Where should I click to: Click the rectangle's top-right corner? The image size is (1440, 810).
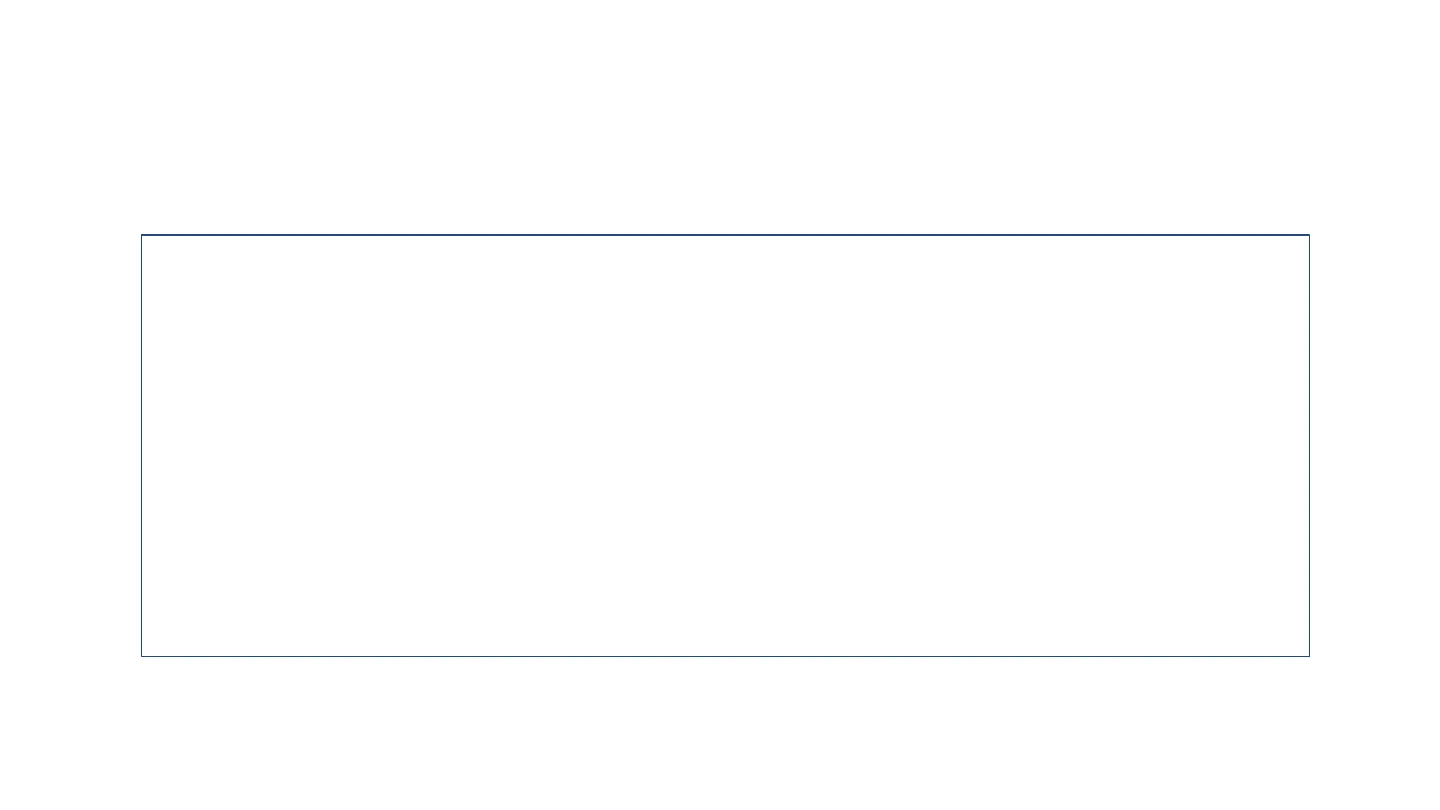click(x=1309, y=235)
